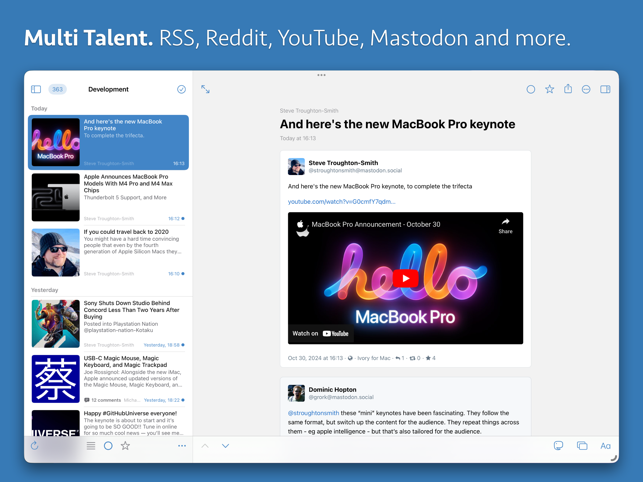Click the window resize corner handle
This screenshot has width=643, height=482.
[x=614, y=458]
